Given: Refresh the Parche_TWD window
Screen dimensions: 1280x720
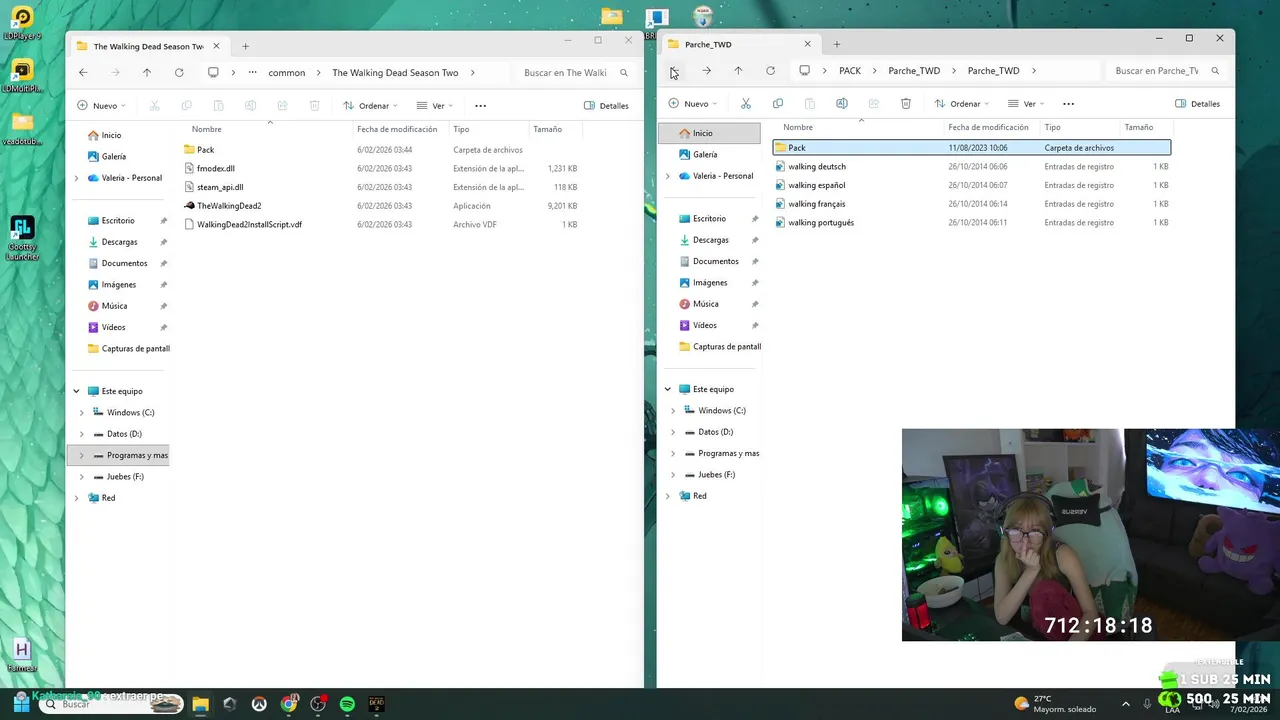Looking at the screenshot, I should pyautogui.click(x=770, y=70).
